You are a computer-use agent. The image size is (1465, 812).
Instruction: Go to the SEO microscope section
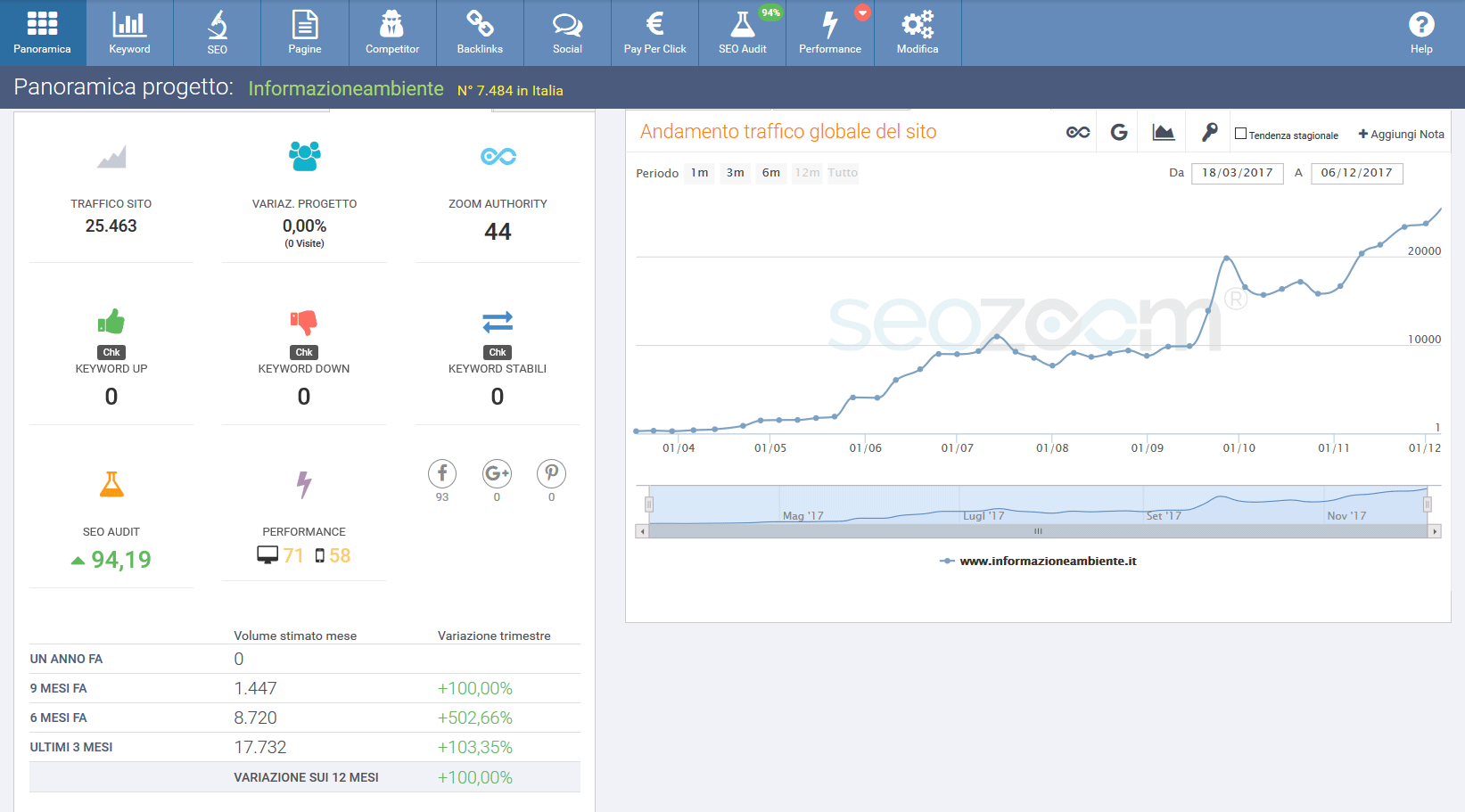218,33
